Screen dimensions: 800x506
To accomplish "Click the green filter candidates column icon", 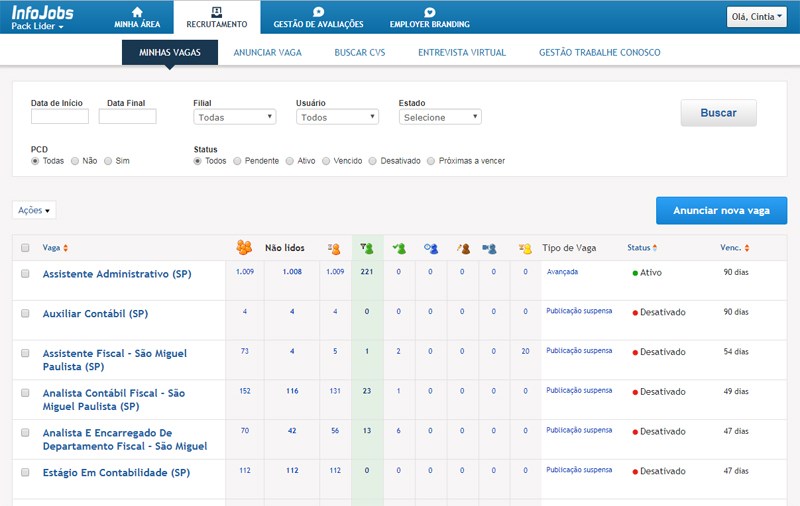I will point(367,248).
